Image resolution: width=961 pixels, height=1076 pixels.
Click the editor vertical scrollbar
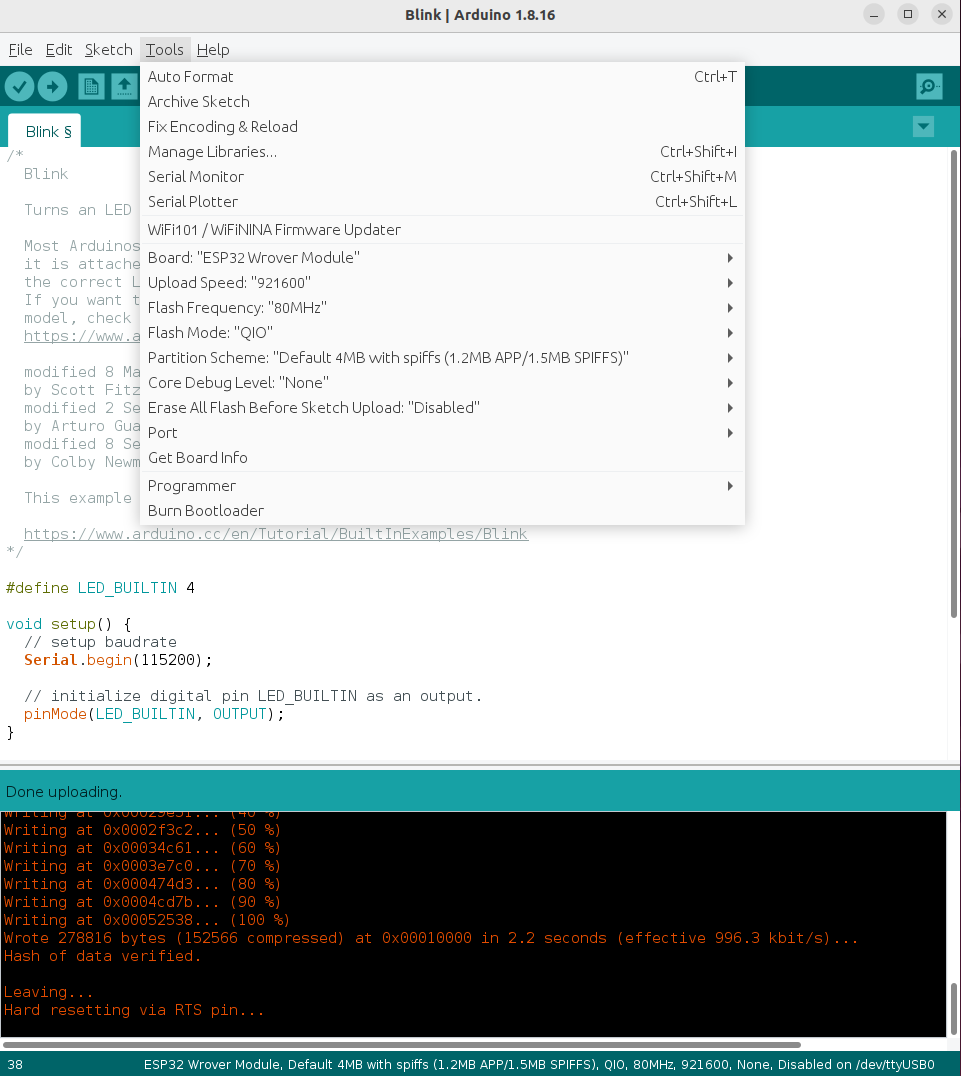tap(954, 384)
